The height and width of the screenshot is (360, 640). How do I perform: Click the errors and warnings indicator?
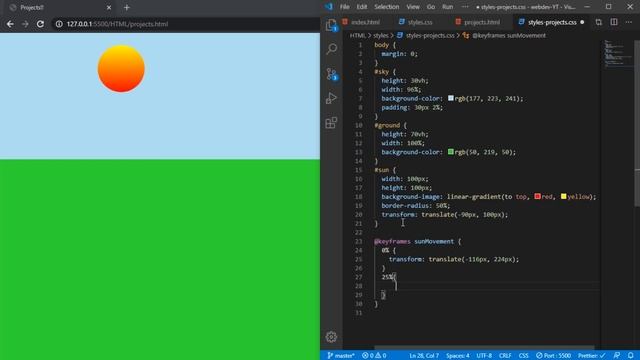click(x=374, y=356)
